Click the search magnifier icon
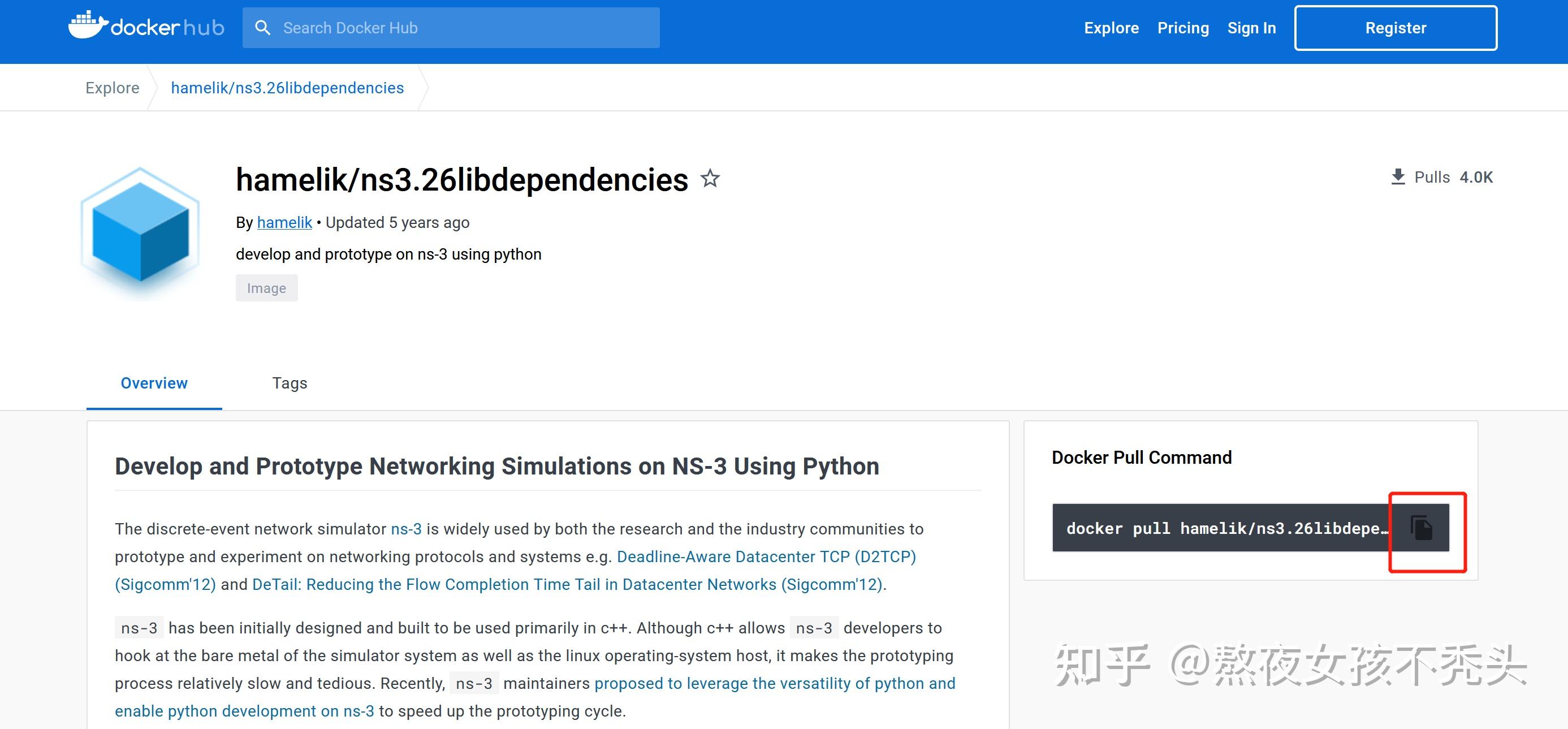1568x729 pixels. click(262, 27)
